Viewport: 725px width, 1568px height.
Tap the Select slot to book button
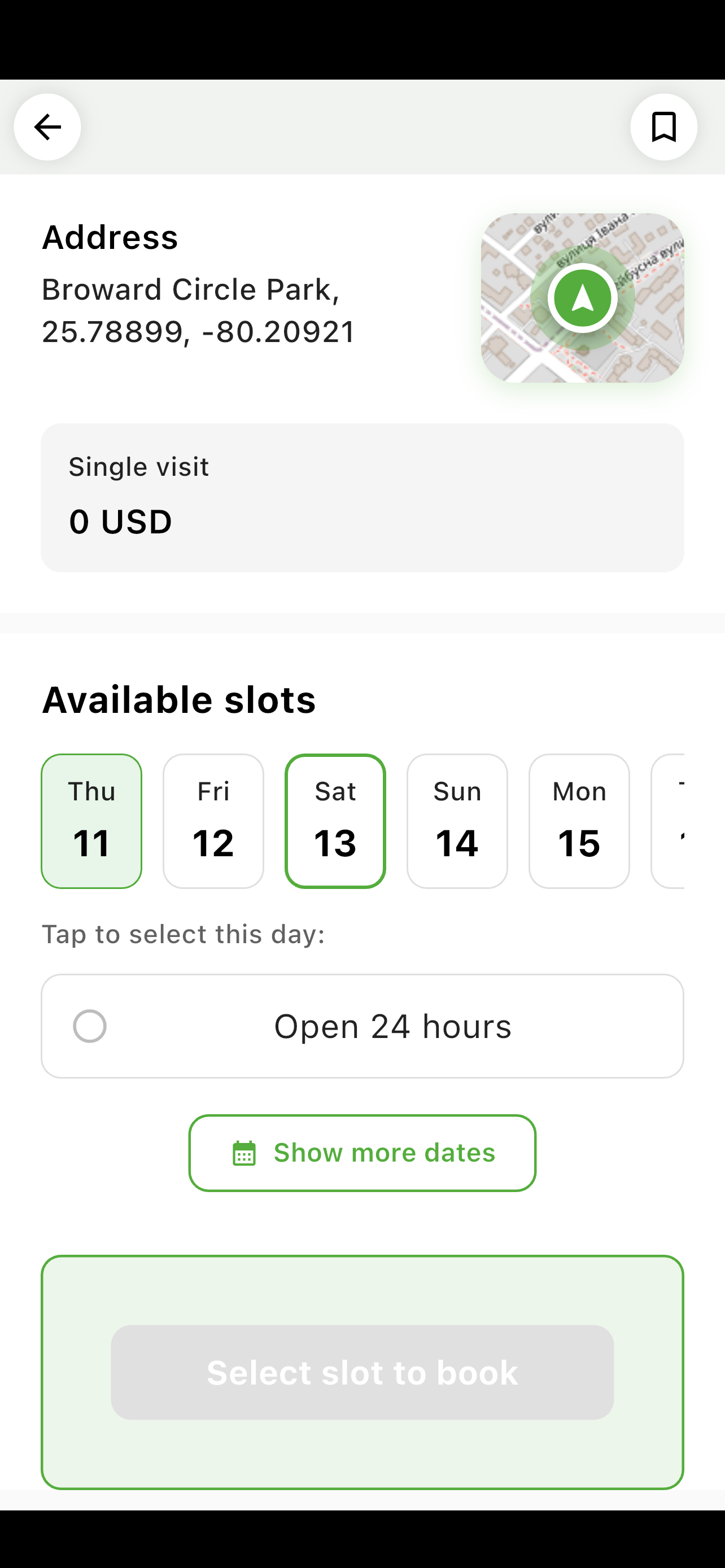coord(362,1373)
